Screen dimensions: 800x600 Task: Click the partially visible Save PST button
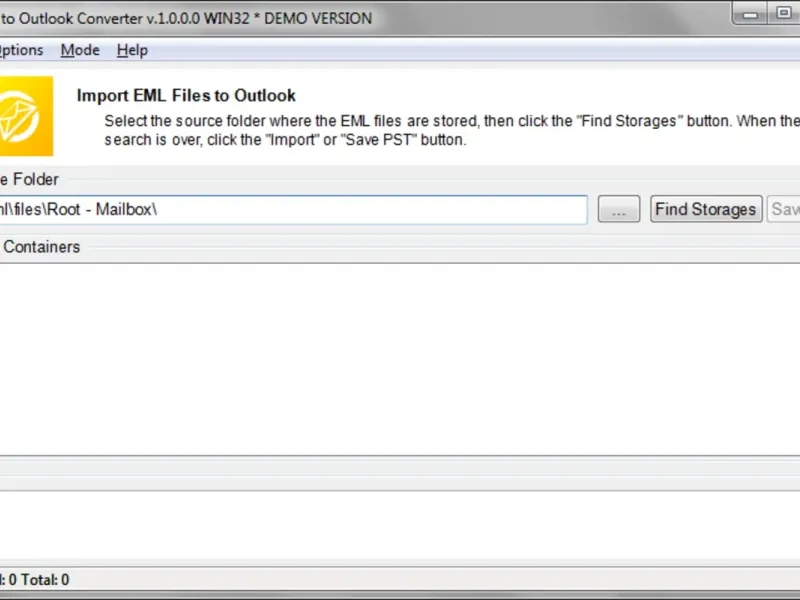[x=784, y=209]
